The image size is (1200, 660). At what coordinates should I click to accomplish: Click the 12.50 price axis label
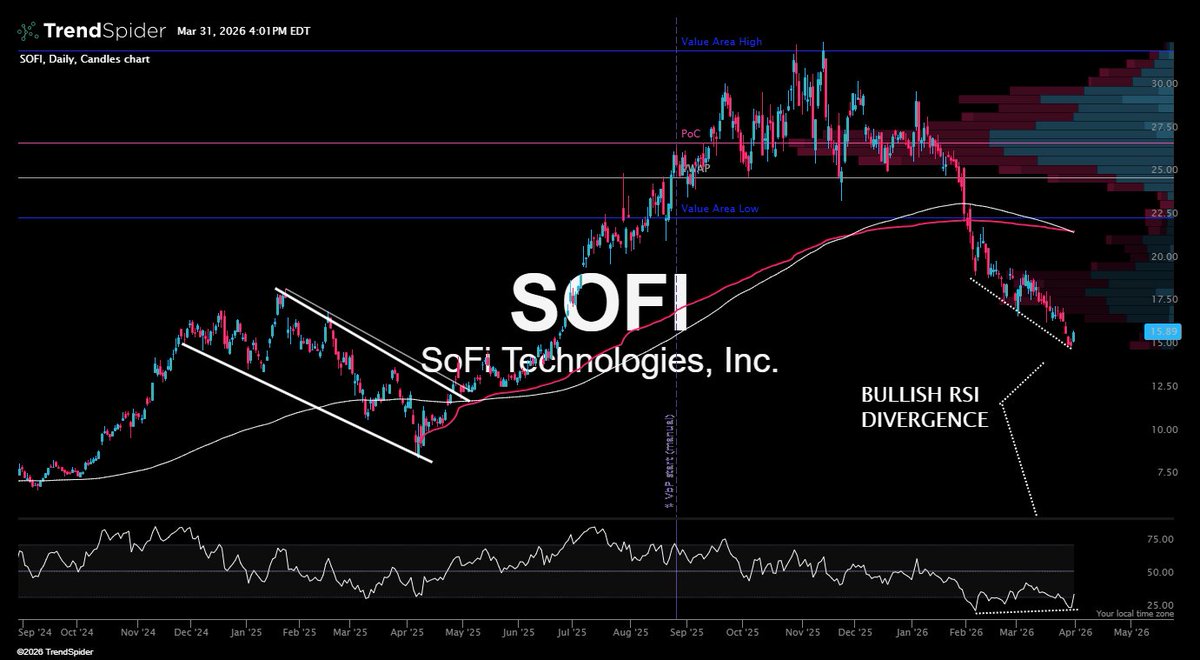1163,386
